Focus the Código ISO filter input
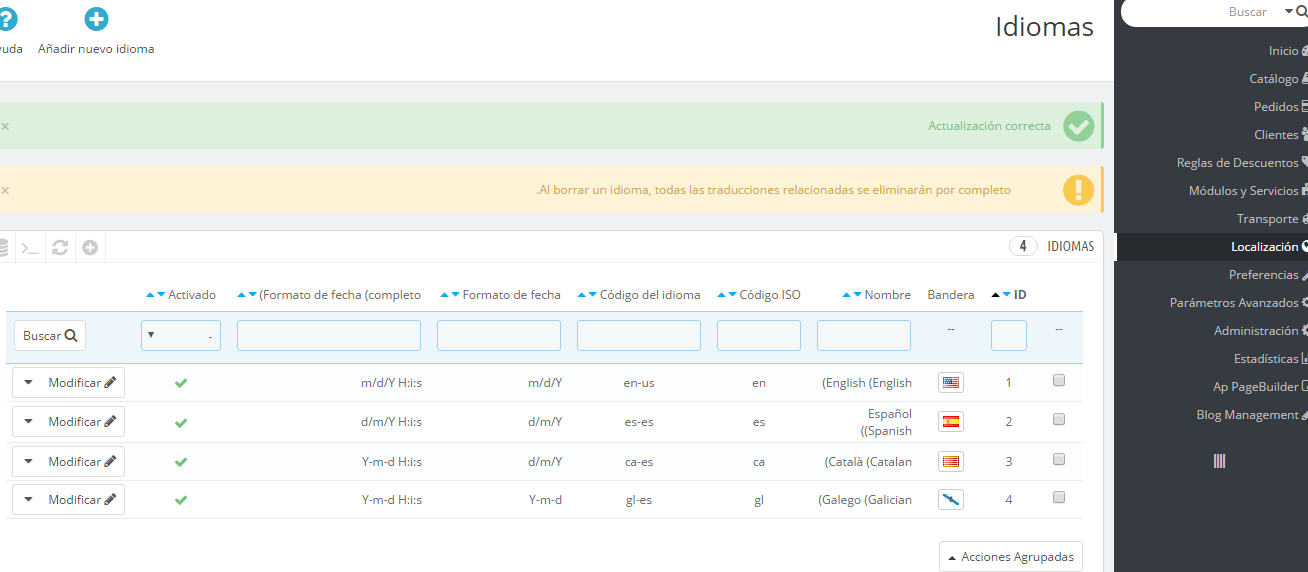The width and height of the screenshot is (1308, 572). click(x=759, y=336)
